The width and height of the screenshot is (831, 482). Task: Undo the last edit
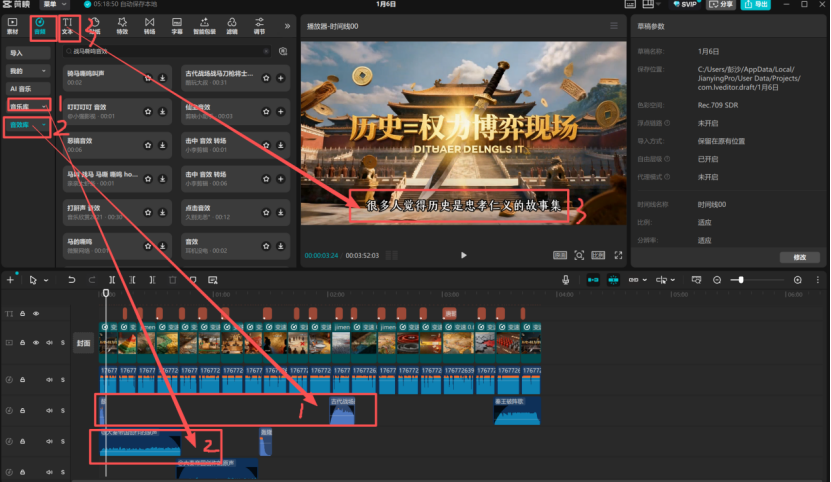coord(72,280)
